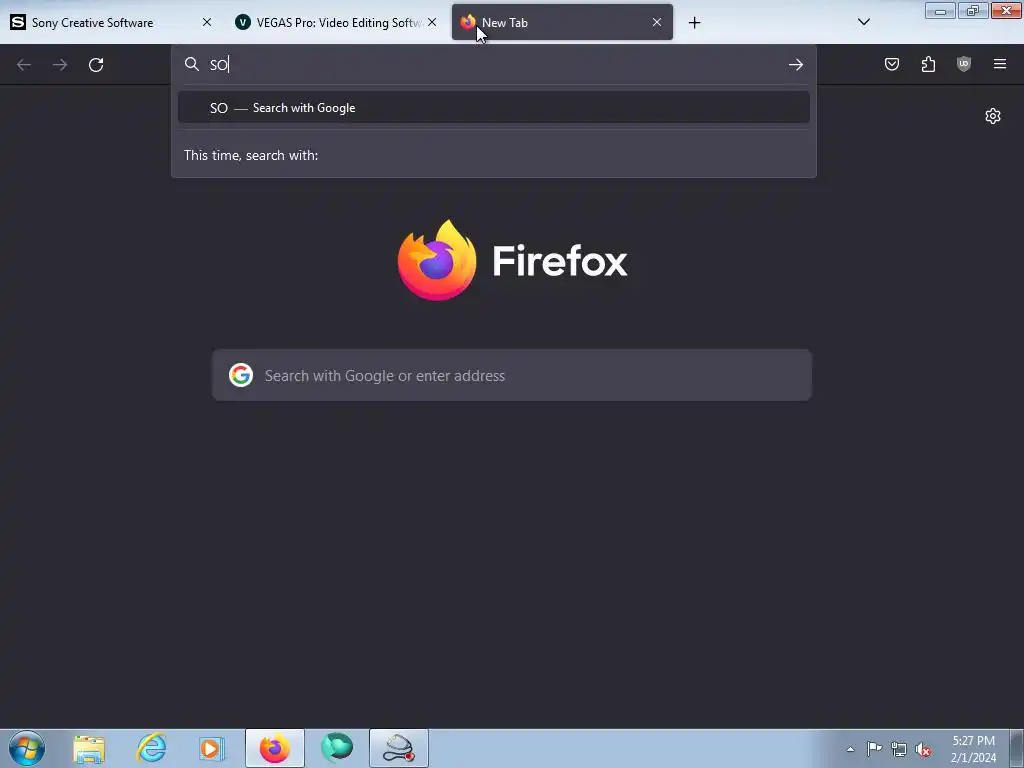Click the address bar magnifier icon
The width and height of the screenshot is (1024, 768).
(x=191, y=64)
